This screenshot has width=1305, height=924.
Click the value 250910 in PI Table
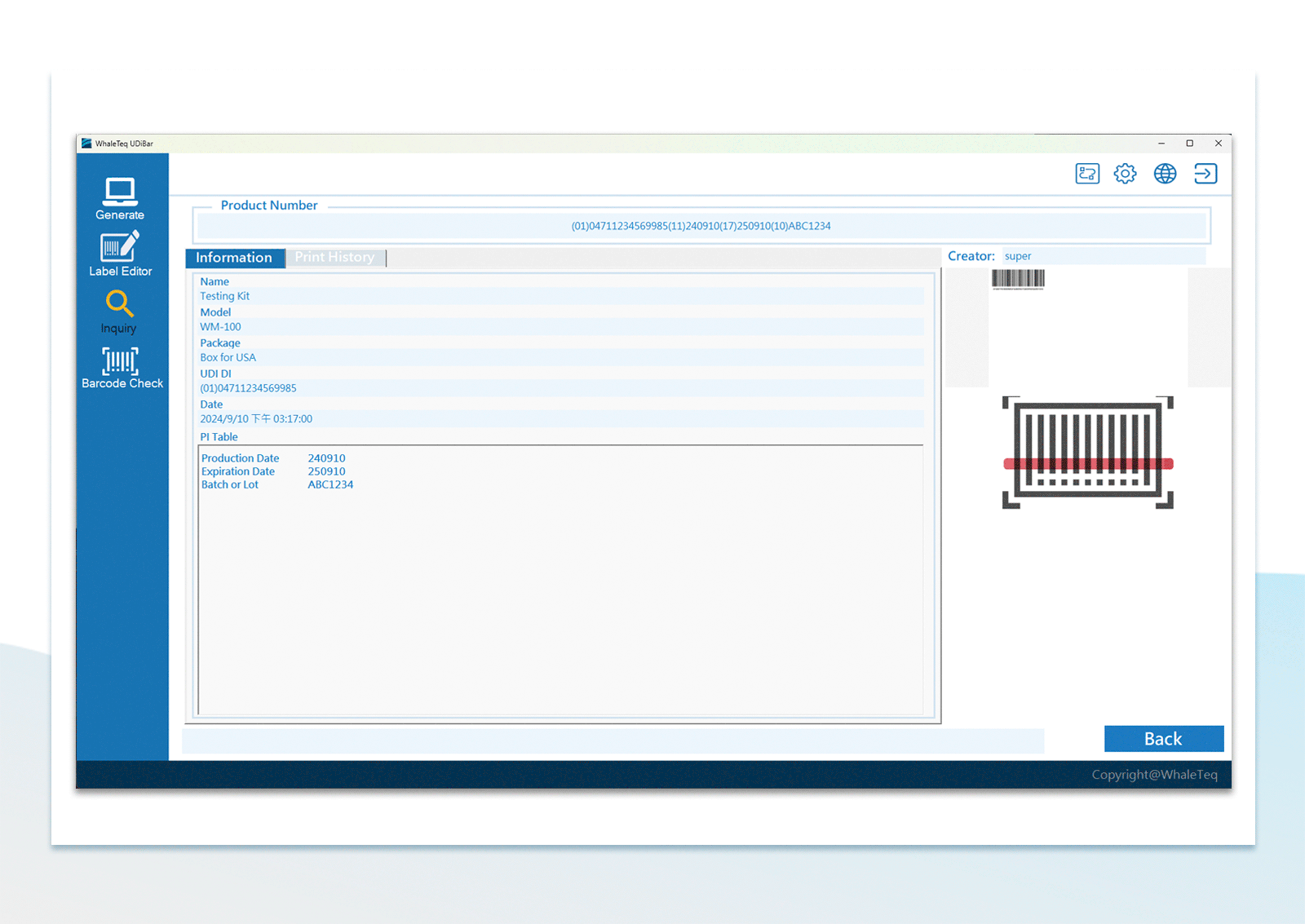[x=326, y=471]
